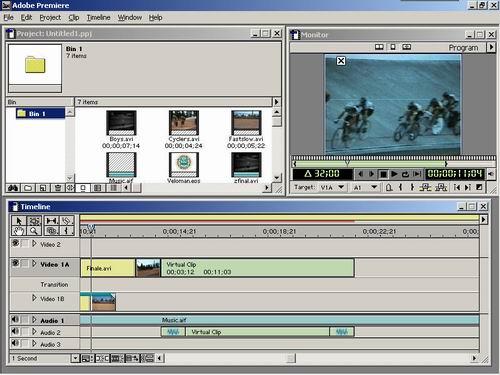Mute the Audio 2 track speaker icon
500x375 pixels.
pos(15,331)
